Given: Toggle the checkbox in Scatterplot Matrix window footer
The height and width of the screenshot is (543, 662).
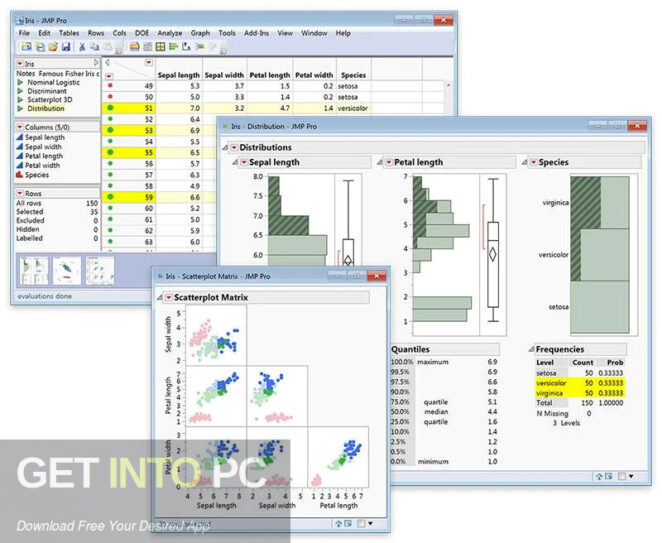Looking at the screenshot, I should [361, 524].
